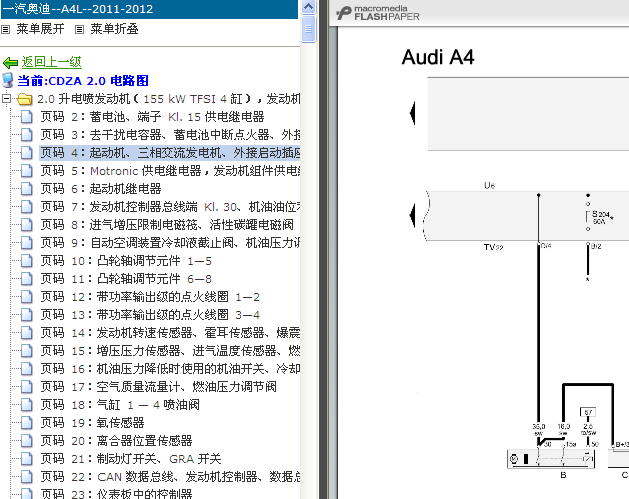Click the page icon for 页码 11

click(x=26, y=279)
